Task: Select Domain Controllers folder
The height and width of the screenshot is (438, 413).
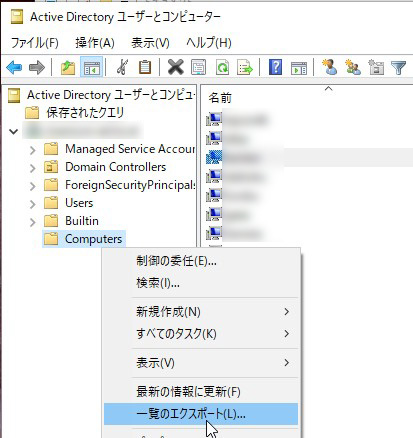Action: click(x=105, y=167)
